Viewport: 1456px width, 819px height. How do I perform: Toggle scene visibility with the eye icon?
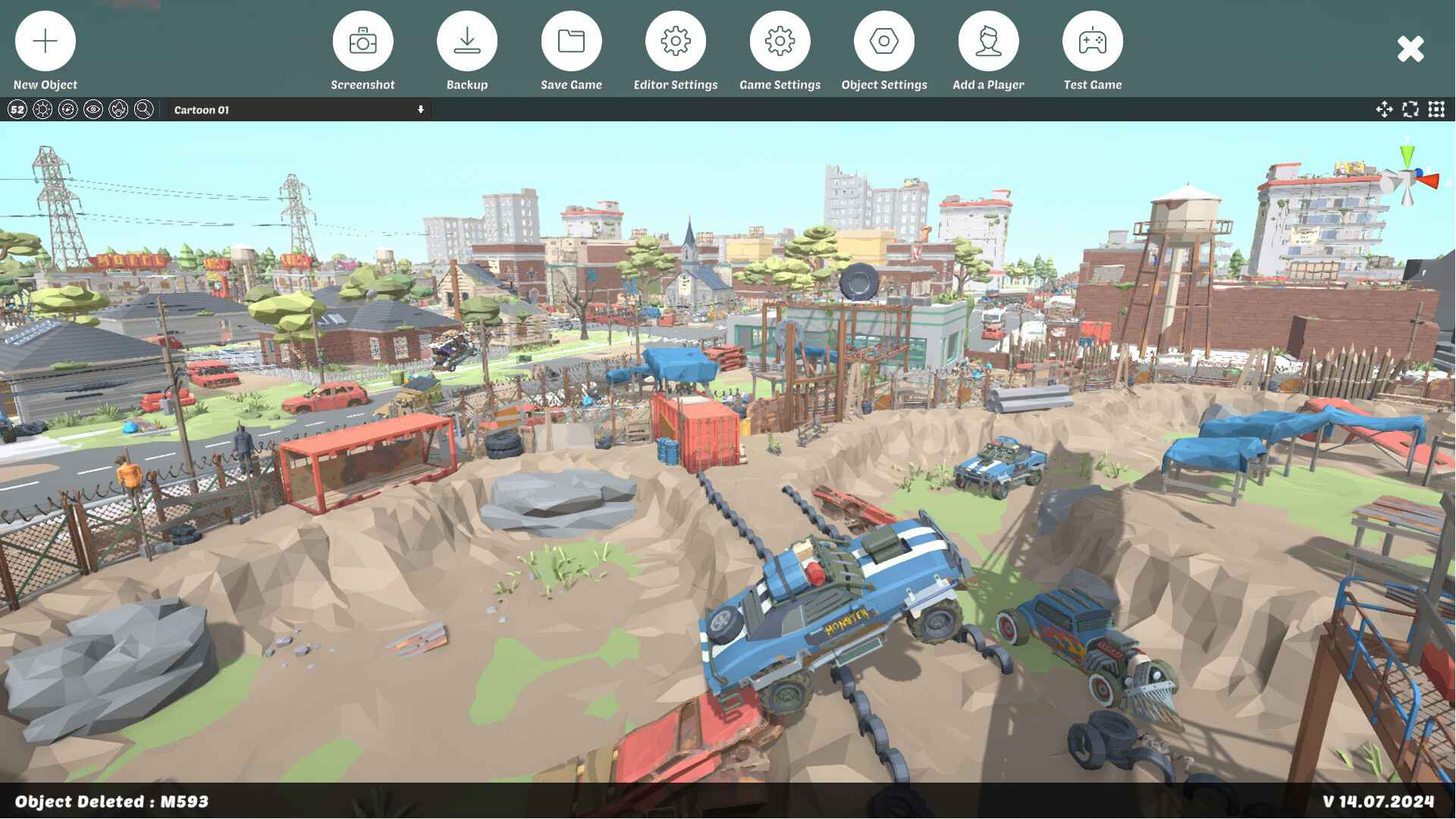tap(93, 109)
